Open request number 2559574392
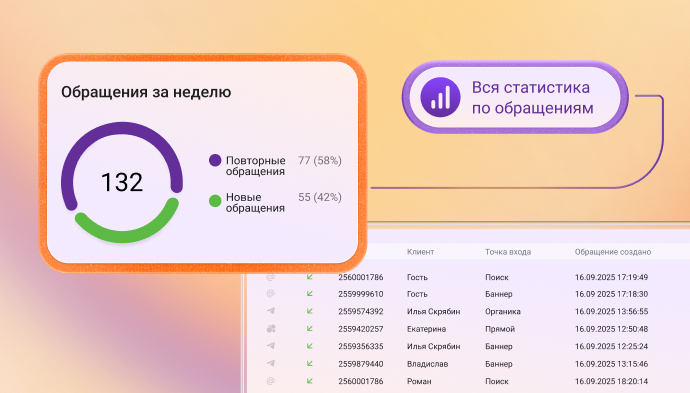The height and width of the screenshot is (393, 690). pos(360,311)
